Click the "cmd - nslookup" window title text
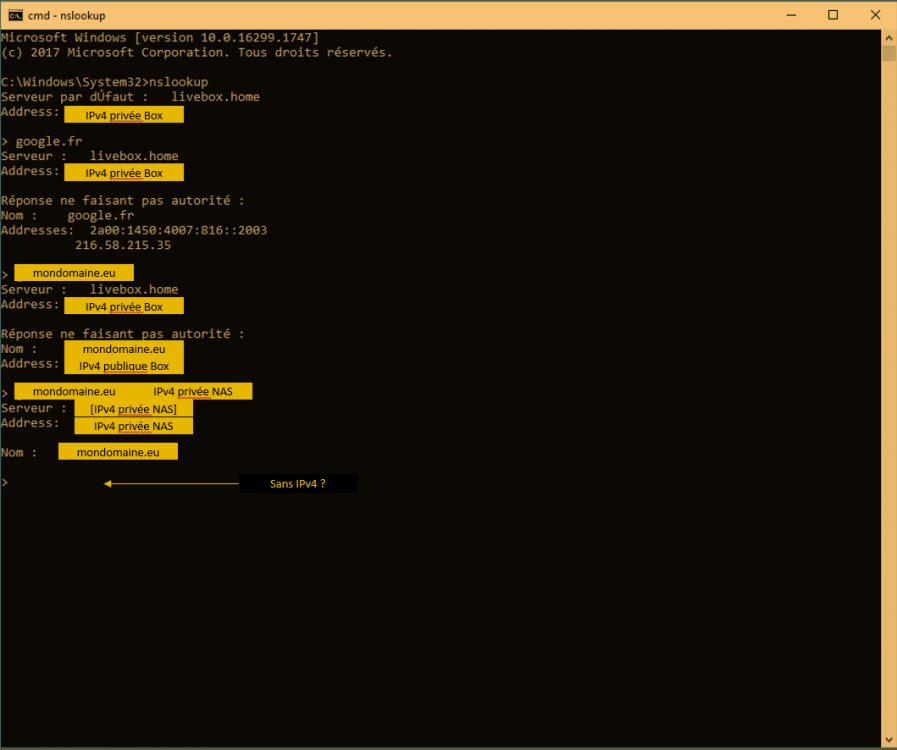The image size is (897, 750). tap(66, 15)
